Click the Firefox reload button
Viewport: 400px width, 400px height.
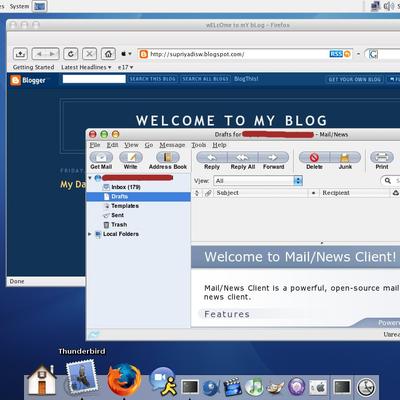pyautogui.click(x=71, y=54)
